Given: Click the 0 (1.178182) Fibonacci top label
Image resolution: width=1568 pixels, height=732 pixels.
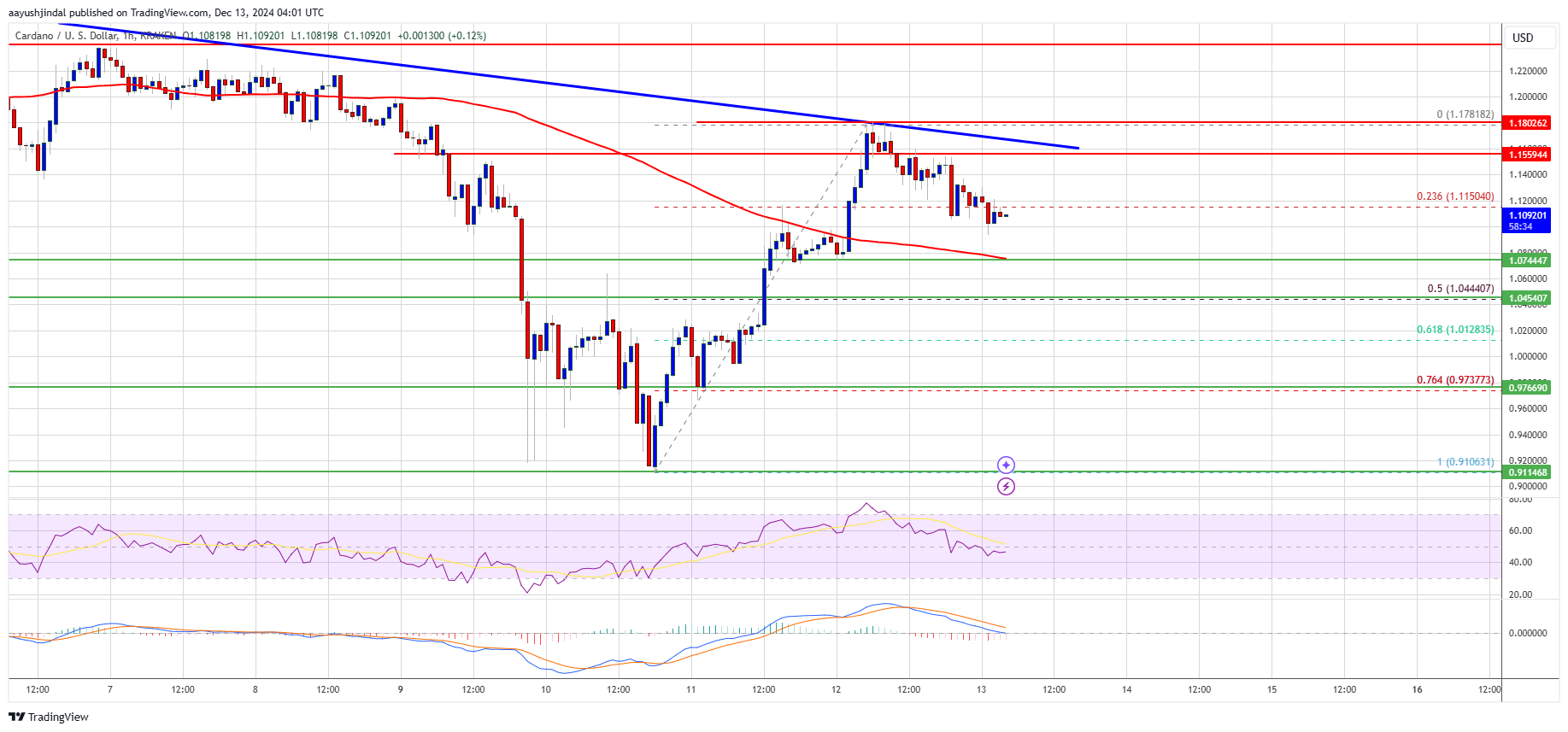Looking at the screenshot, I should click(1465, 114).
